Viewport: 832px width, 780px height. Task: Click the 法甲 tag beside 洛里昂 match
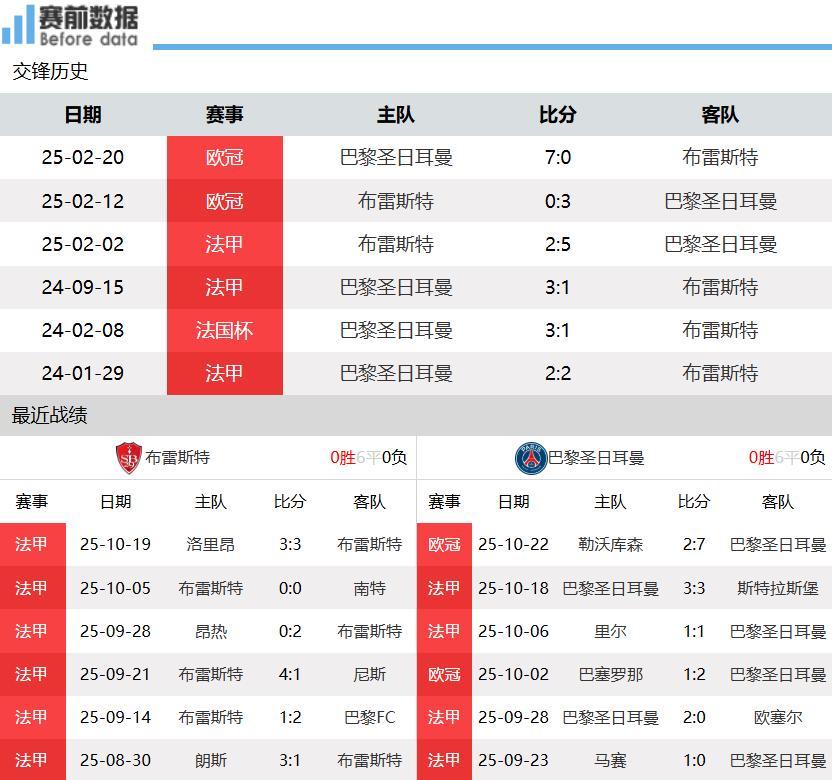tap(32, 544)
